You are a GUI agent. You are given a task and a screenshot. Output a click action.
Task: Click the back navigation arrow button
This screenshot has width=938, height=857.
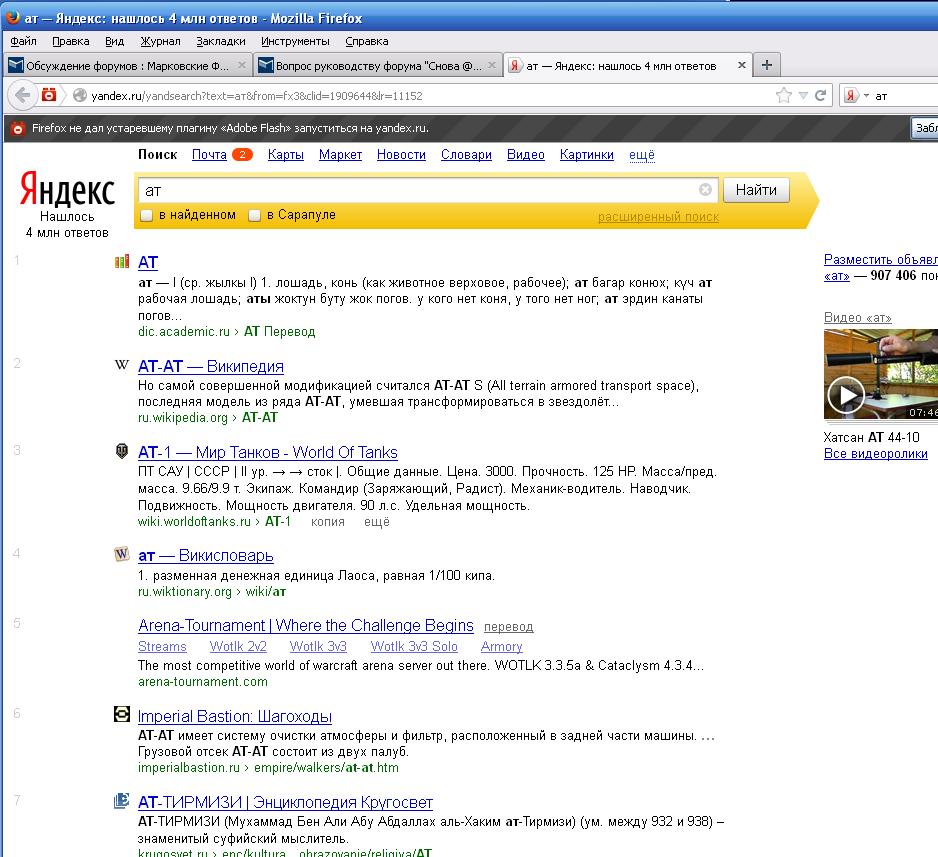pyautogui.click(x=22, y=96)
